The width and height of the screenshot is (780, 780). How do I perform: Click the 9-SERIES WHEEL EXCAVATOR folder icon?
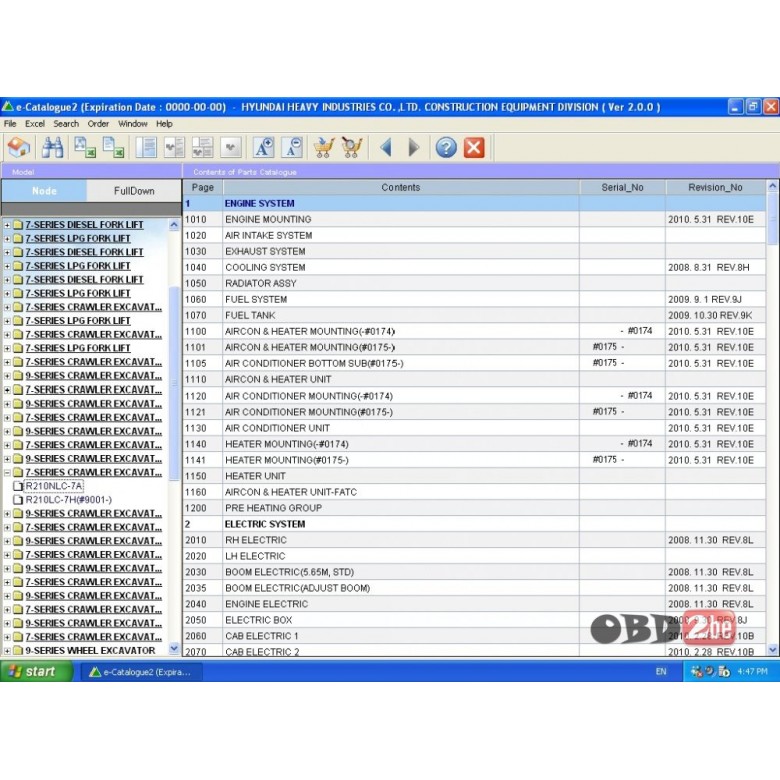tap(18, 650)
